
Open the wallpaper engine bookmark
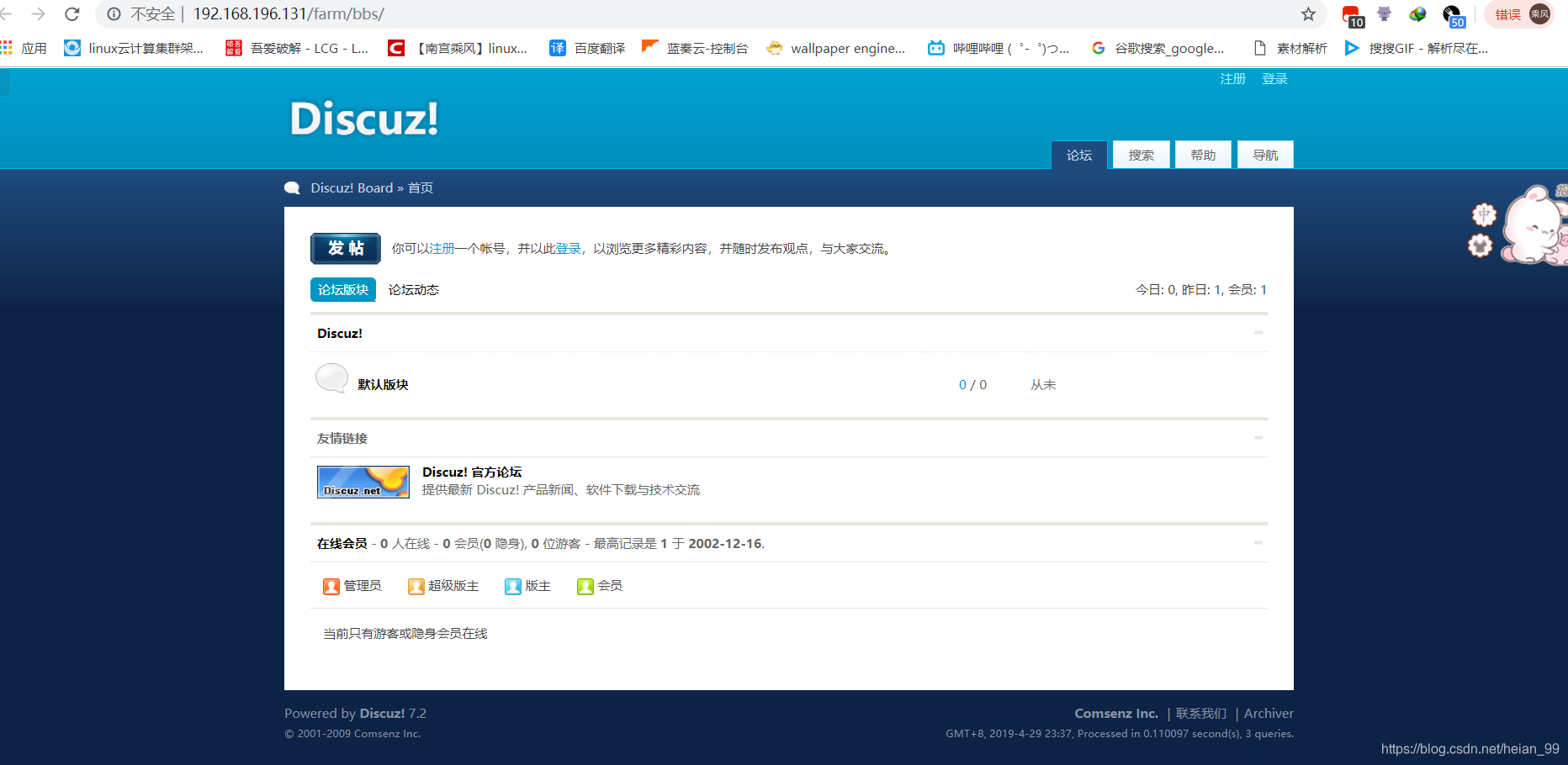tap(836, 48)
